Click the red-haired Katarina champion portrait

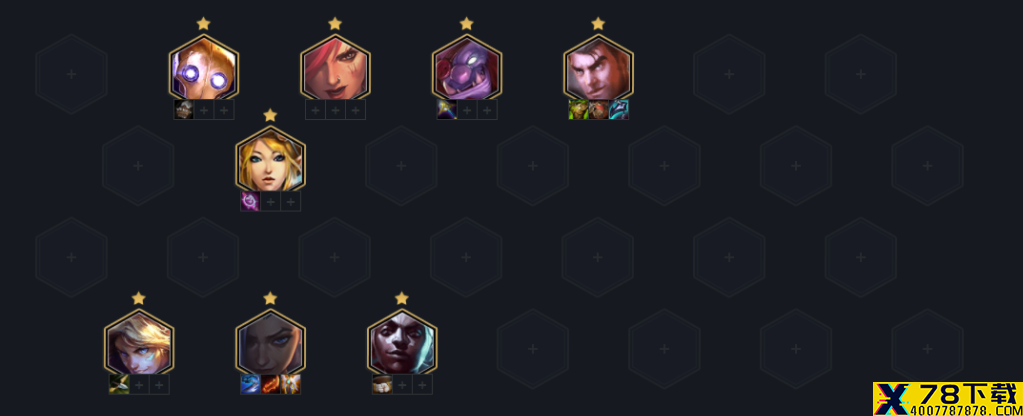click(x=335, y=70)
